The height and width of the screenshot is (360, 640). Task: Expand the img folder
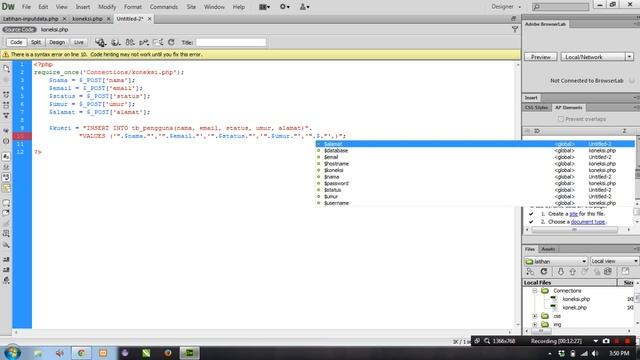[535, 324]
